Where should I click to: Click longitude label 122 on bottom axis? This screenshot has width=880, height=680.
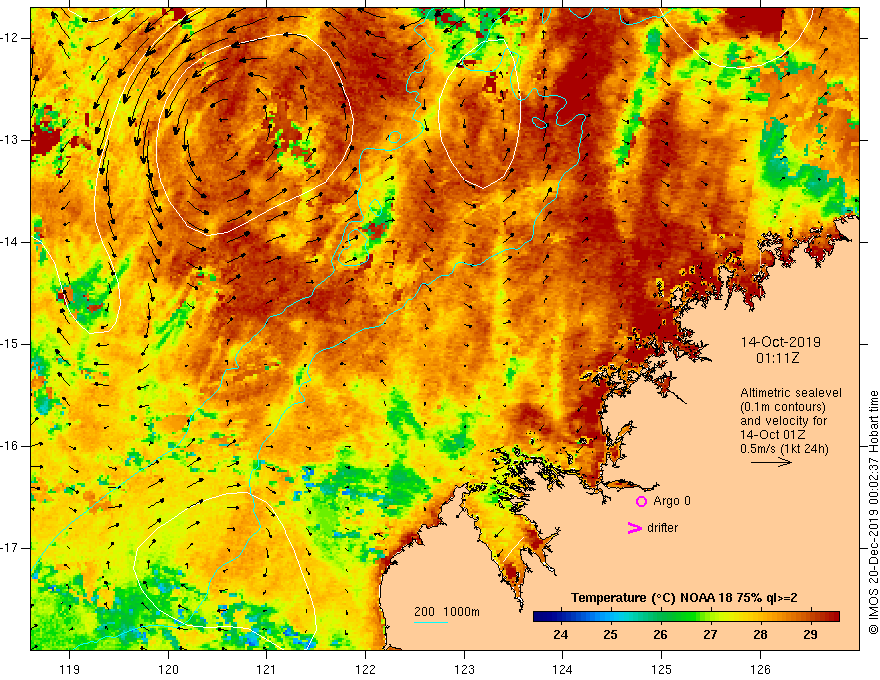(x=365, y=669)
